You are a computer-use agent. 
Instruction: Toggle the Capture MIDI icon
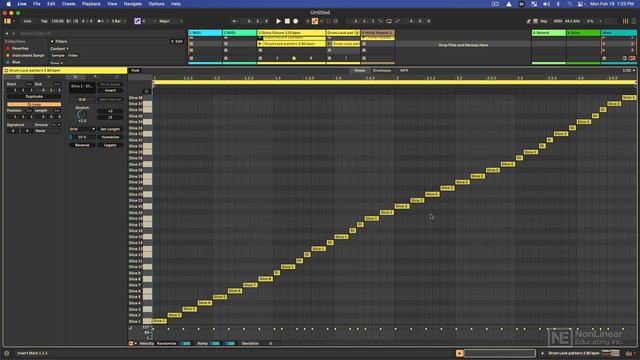tap(329, 21)
